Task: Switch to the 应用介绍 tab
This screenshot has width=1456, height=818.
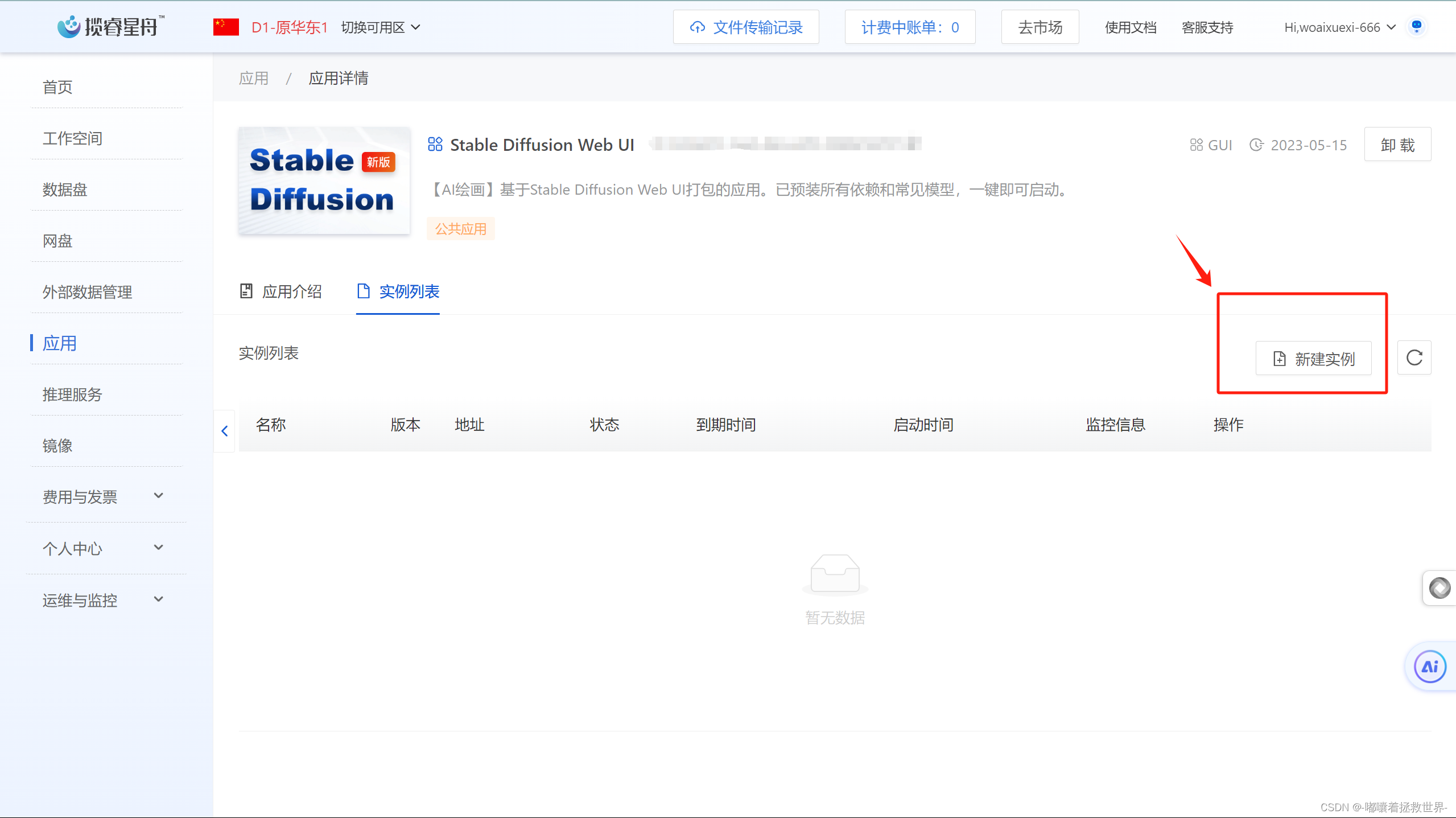Action: tap(281, 291)
